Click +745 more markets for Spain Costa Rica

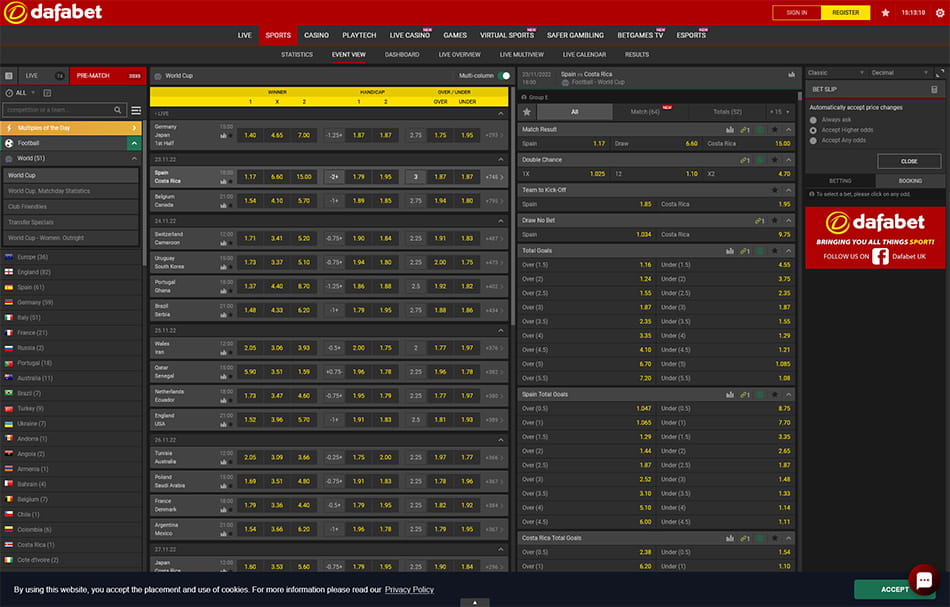494,177
